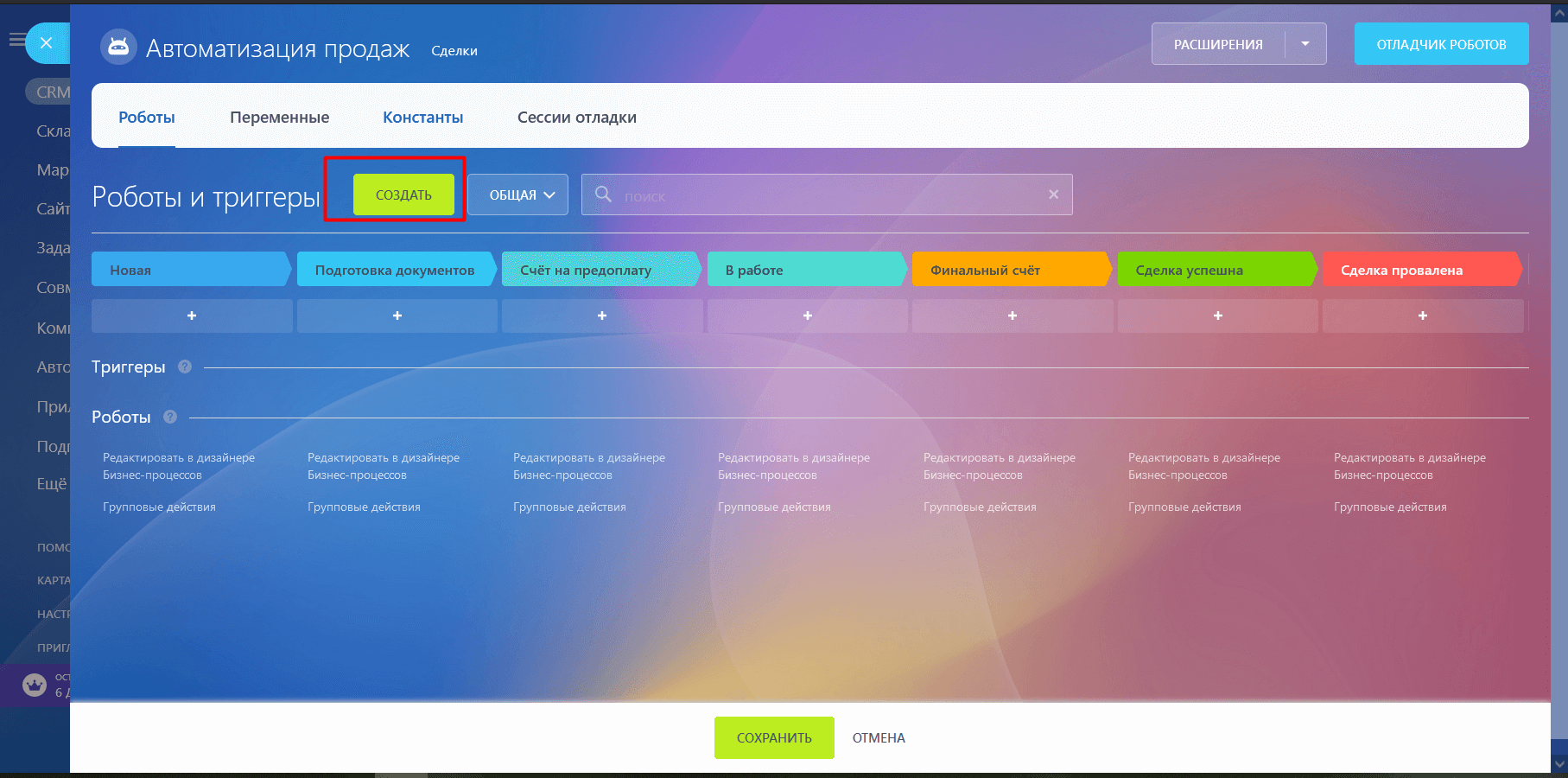1568x778 pixels.
Task: Clear the search field with the X icon
Action: click(1053, 194)
